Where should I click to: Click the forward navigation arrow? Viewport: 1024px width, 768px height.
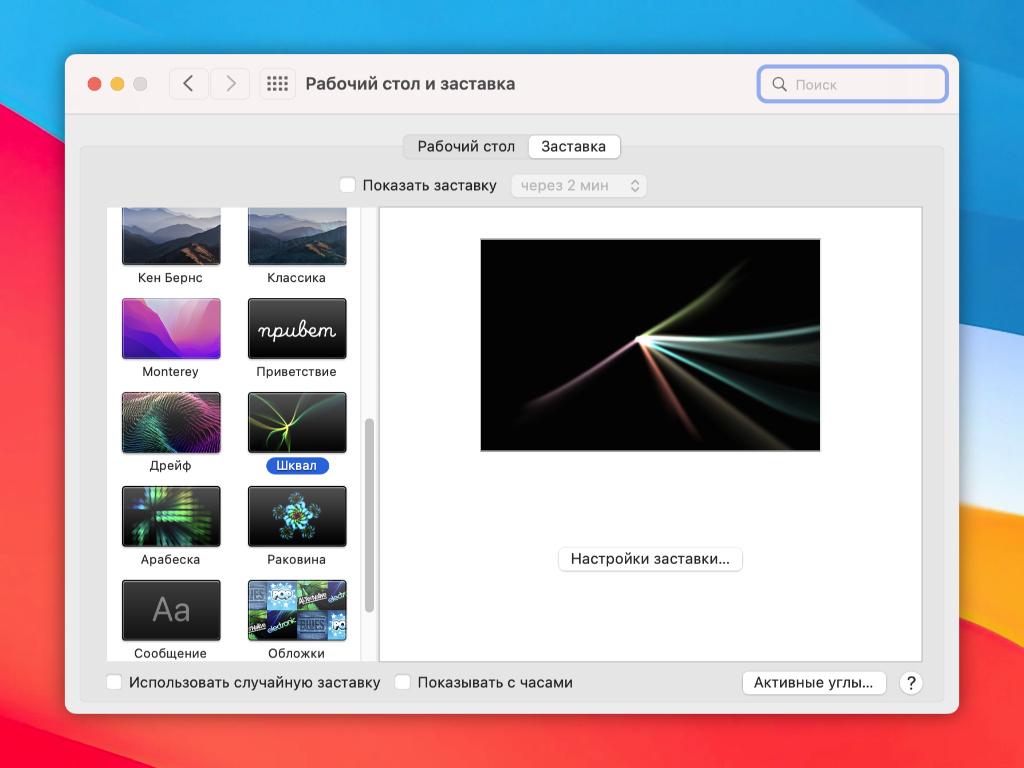pos(230,84)
